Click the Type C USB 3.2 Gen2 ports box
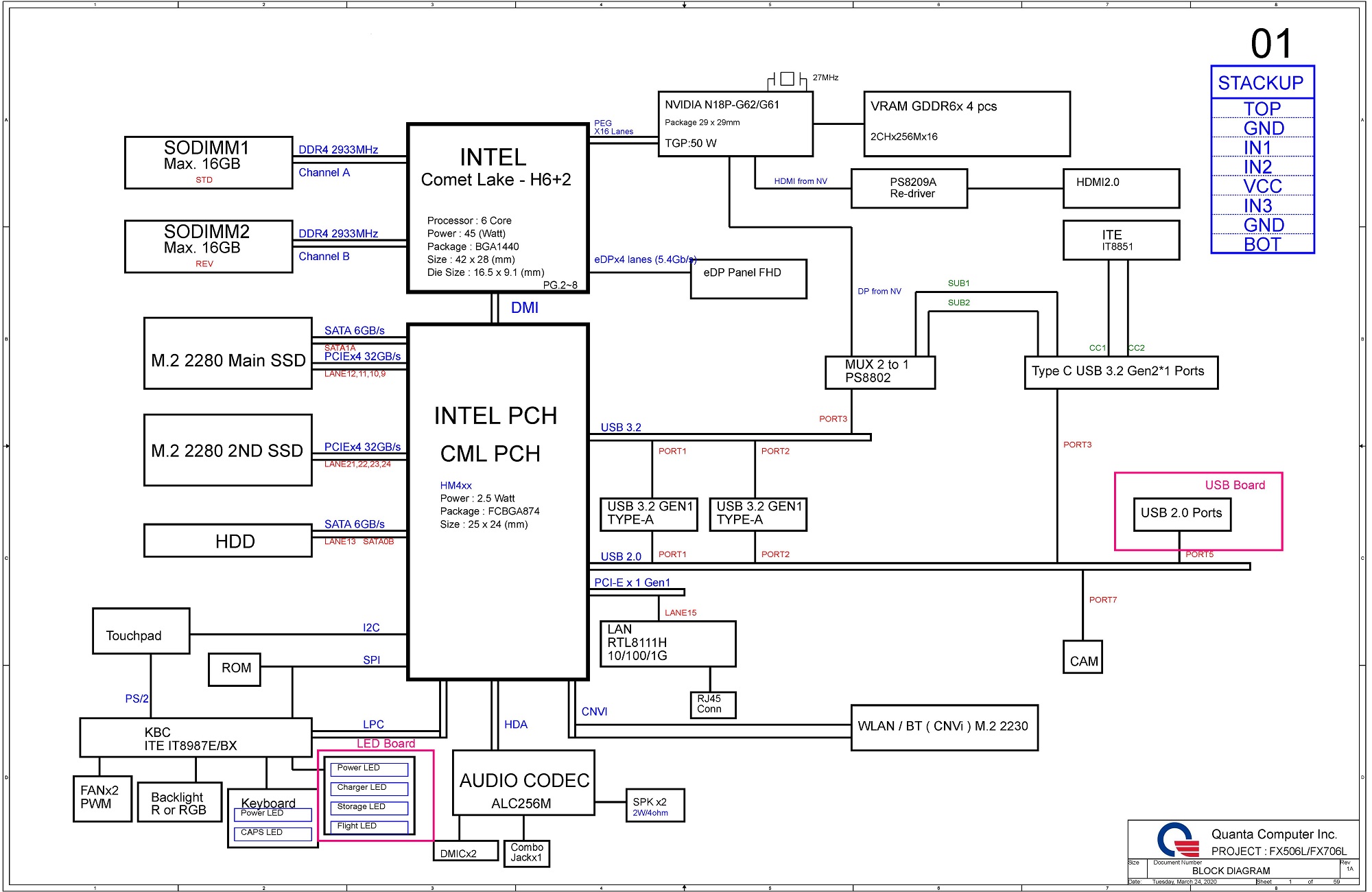Viewport: 1372px width, 892px height. click(x=1121, y=372)
